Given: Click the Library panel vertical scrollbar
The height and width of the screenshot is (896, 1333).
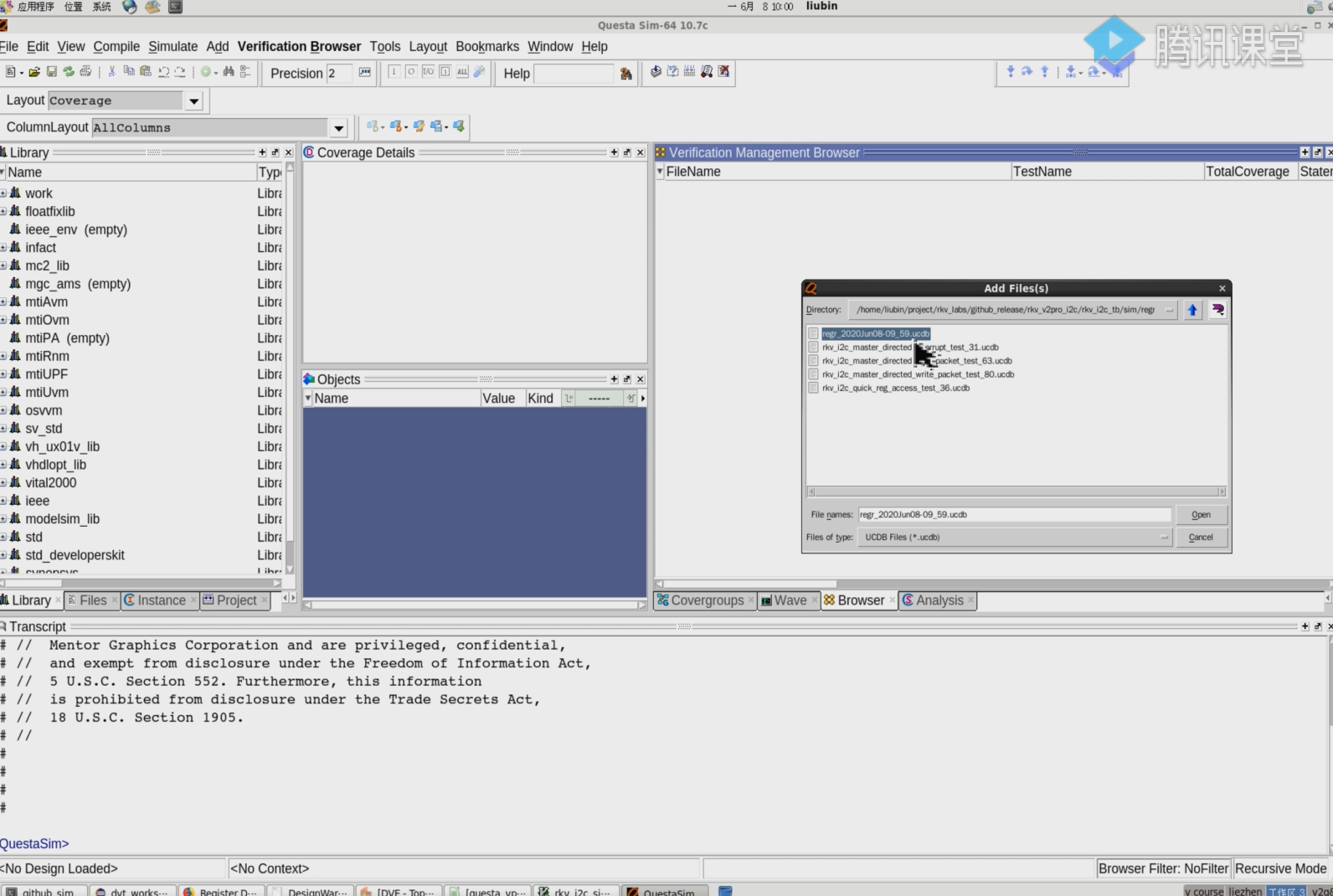Looking at the screenshot, I should click(x=290, y=368).
